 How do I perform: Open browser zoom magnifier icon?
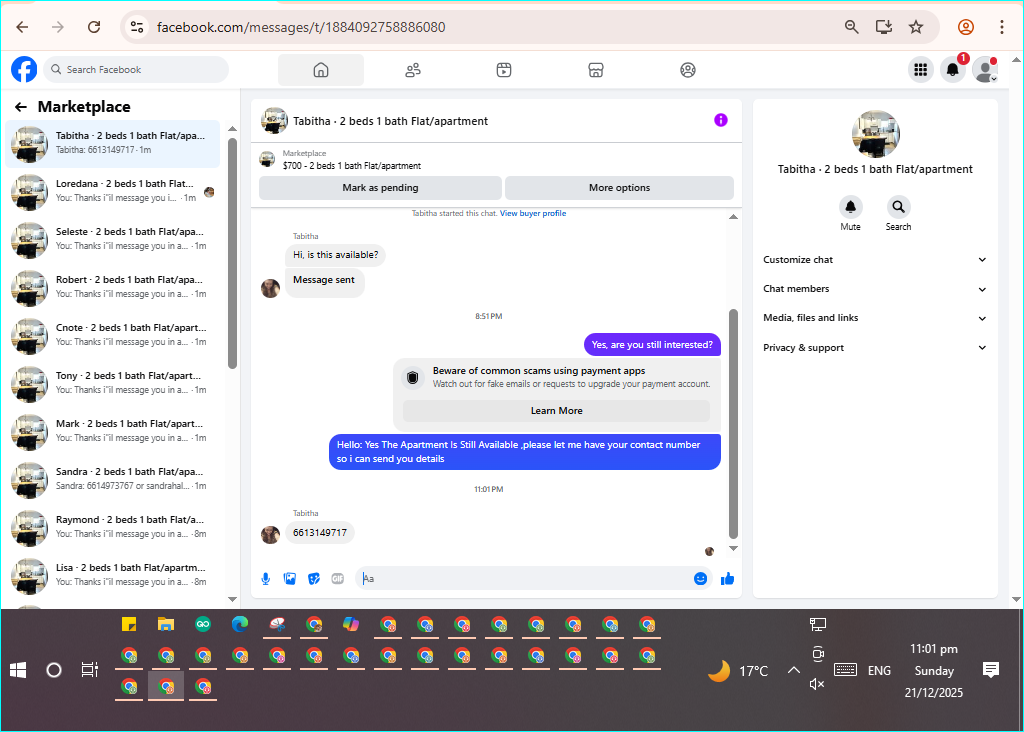852,27
